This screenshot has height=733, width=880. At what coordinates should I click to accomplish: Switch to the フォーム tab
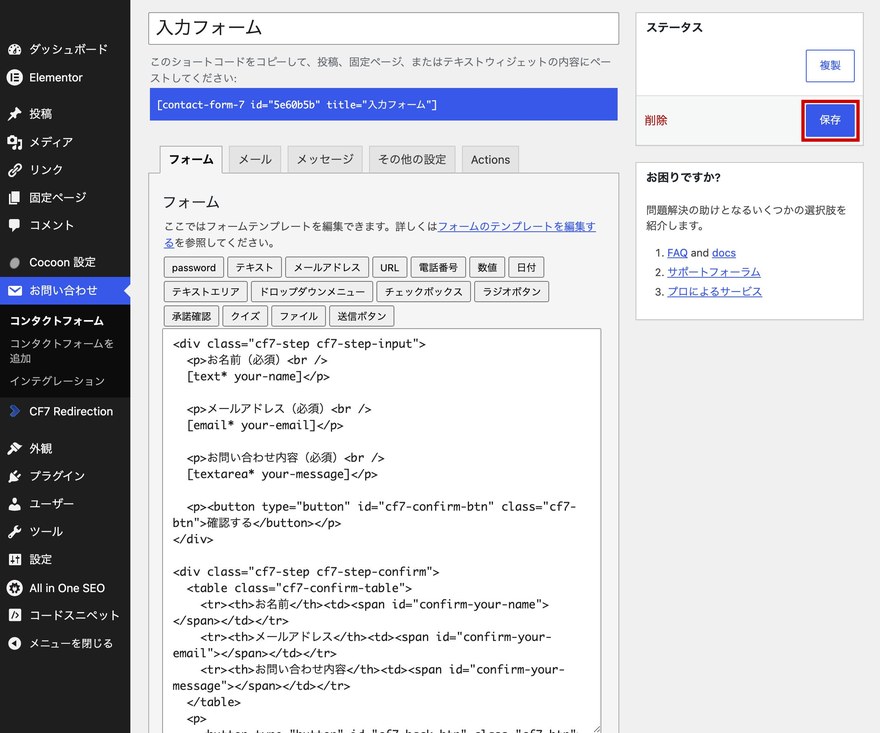point(191,159)
